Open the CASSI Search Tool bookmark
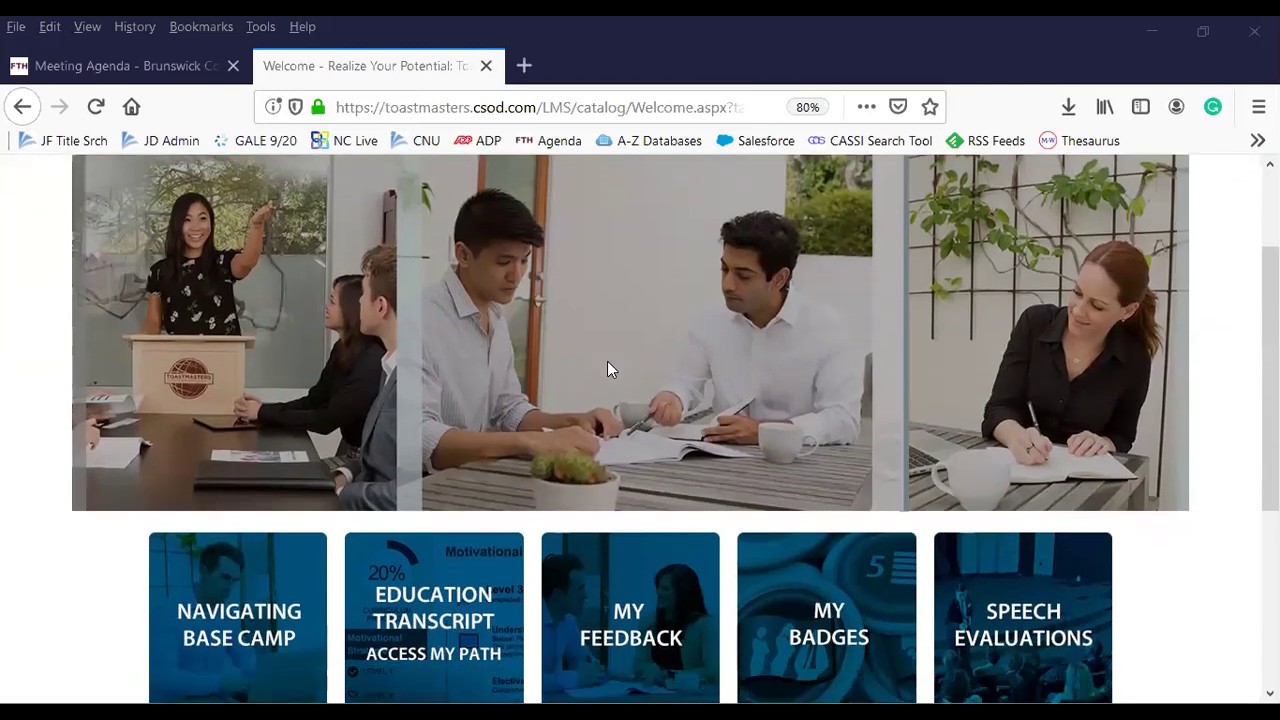This screenshot has width=1280, height=720. (870, 141)
